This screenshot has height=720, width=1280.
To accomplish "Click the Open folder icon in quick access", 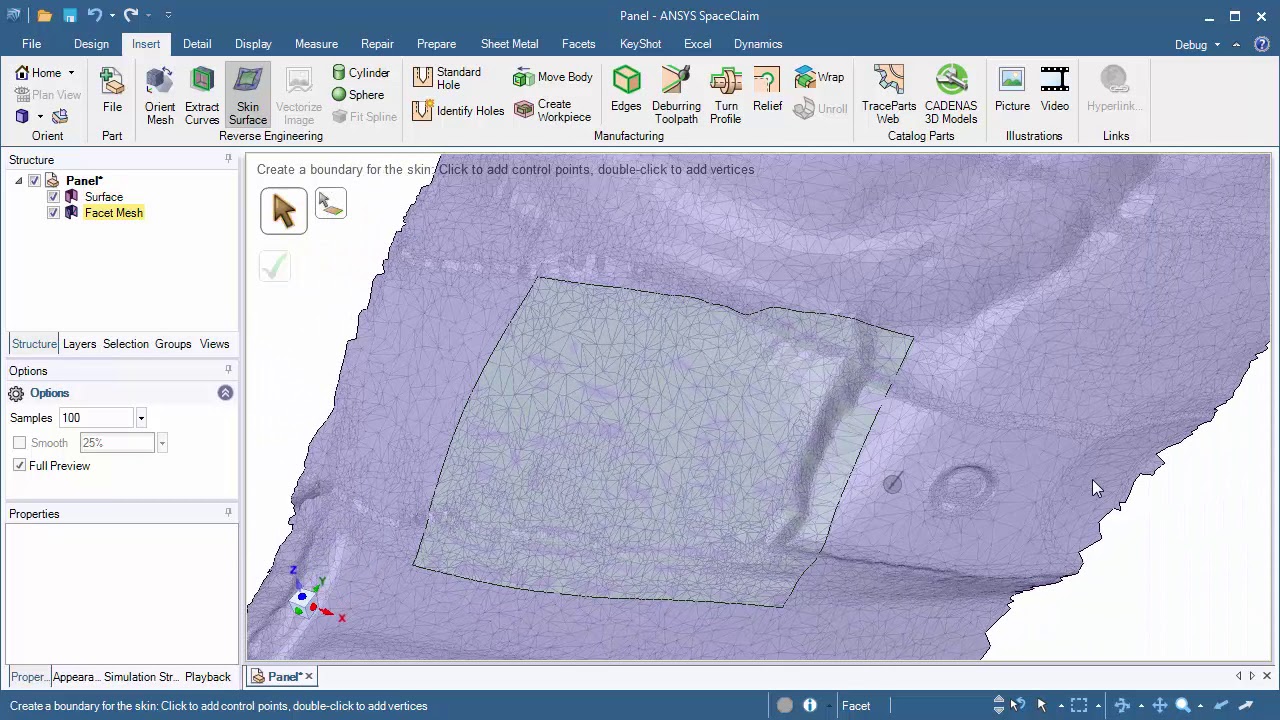I will pyautogui.click(x=45, y=15).
